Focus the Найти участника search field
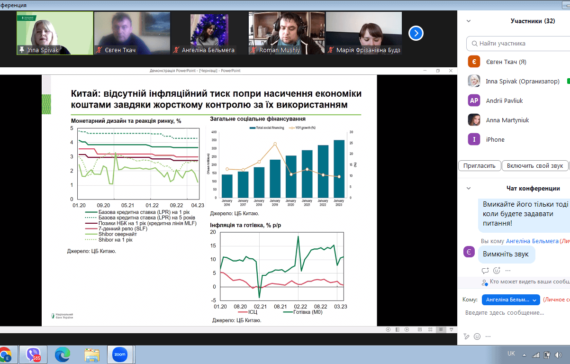Viewport: 570px width, 364px height. pos(518,44)
